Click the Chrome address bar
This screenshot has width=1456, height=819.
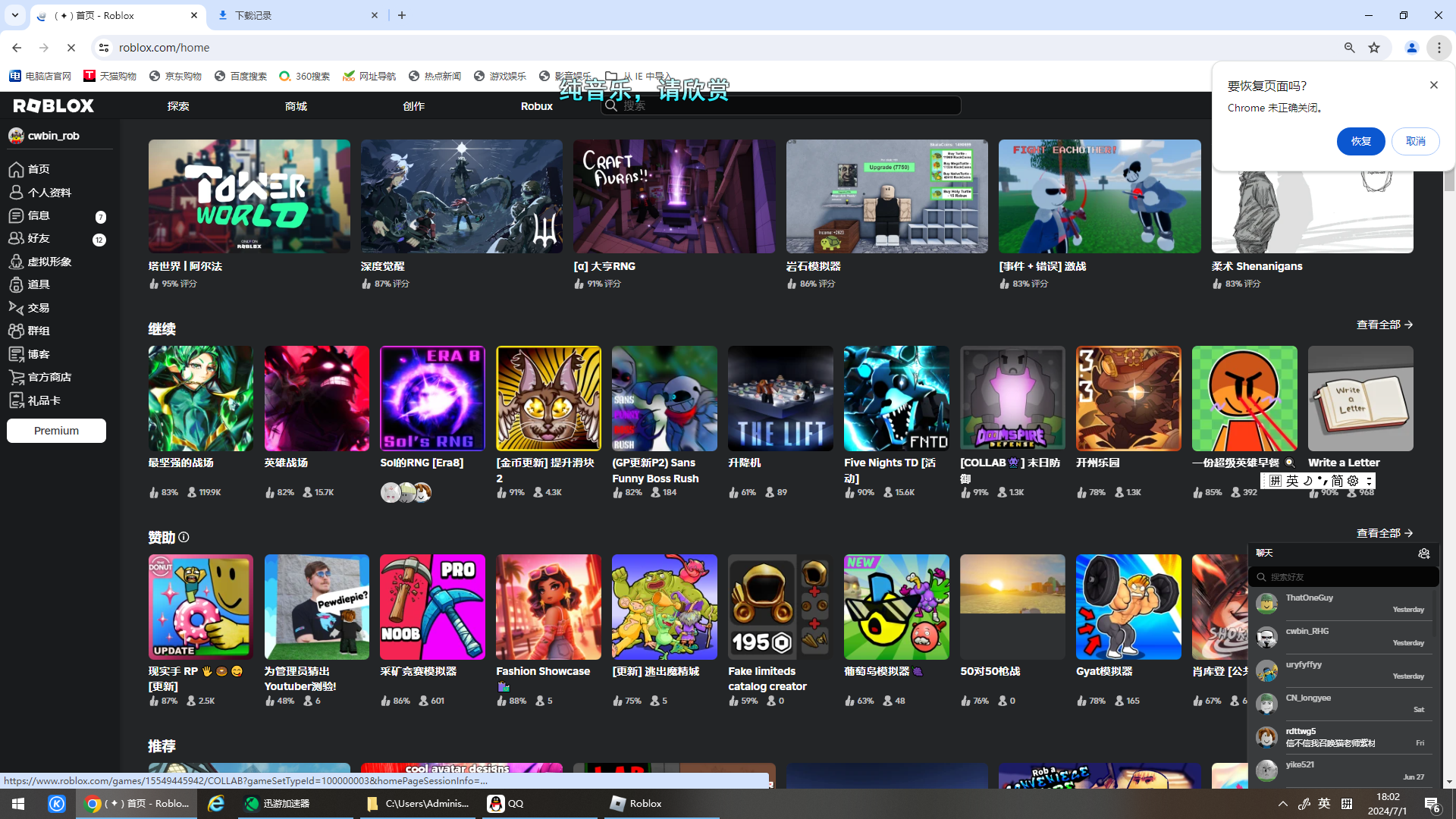click(x=720, y=47)
